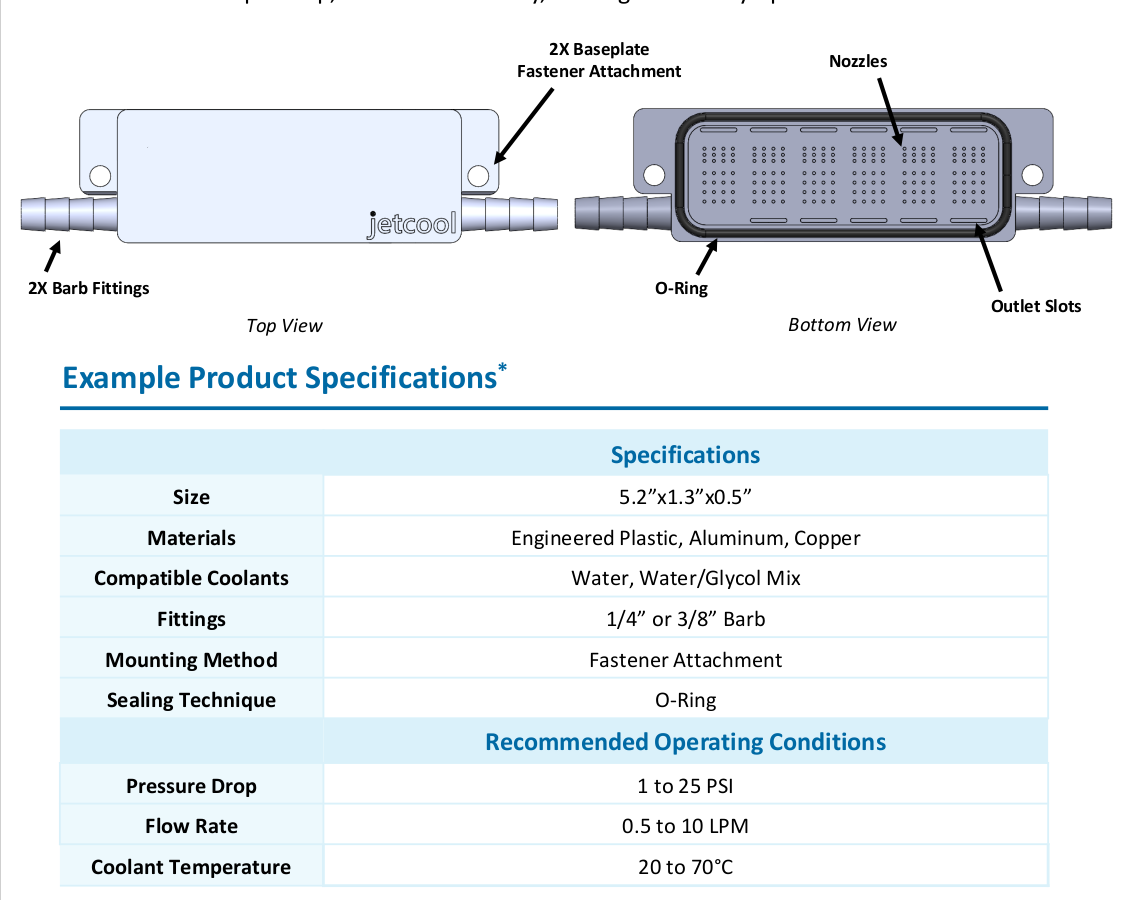This screenshot has height=900, width=1144.
Task: Click the 'Nozzles' callout label
Action: click(858, 61)
